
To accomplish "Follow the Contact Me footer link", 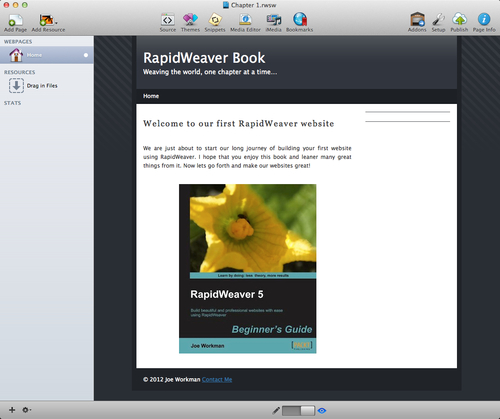I will tap(217, 379).
